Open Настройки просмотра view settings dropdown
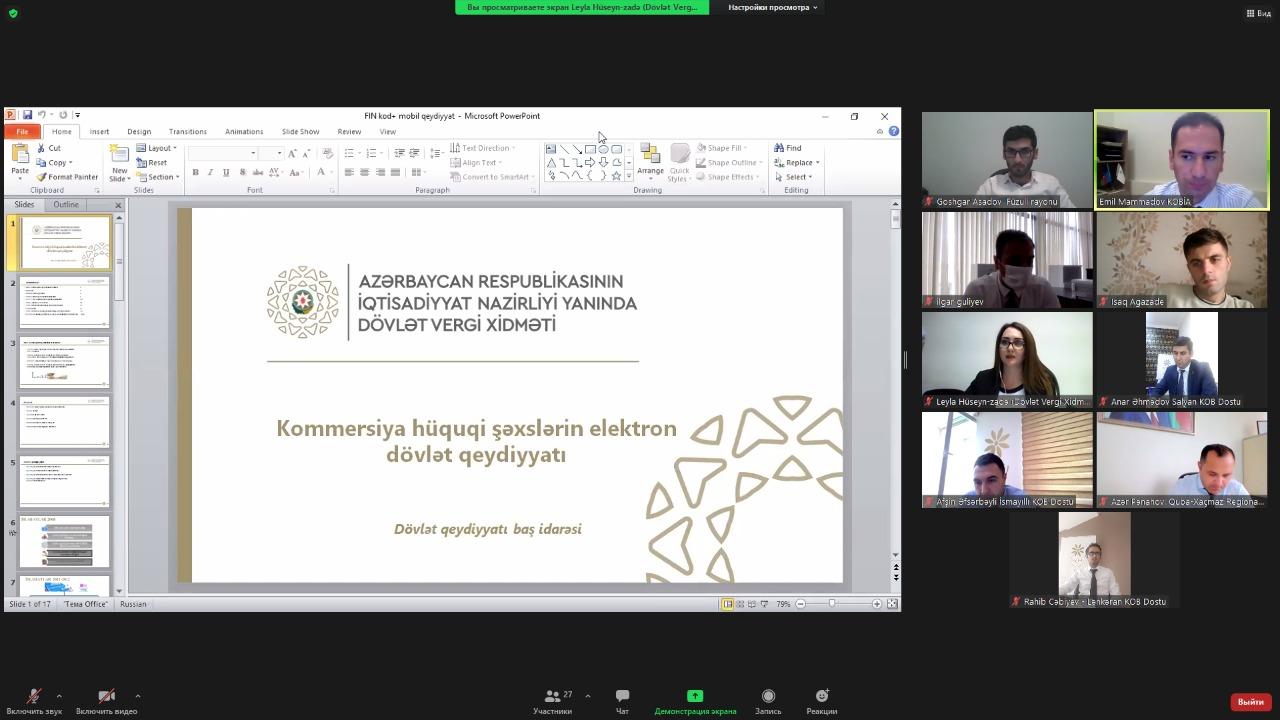 772,7
